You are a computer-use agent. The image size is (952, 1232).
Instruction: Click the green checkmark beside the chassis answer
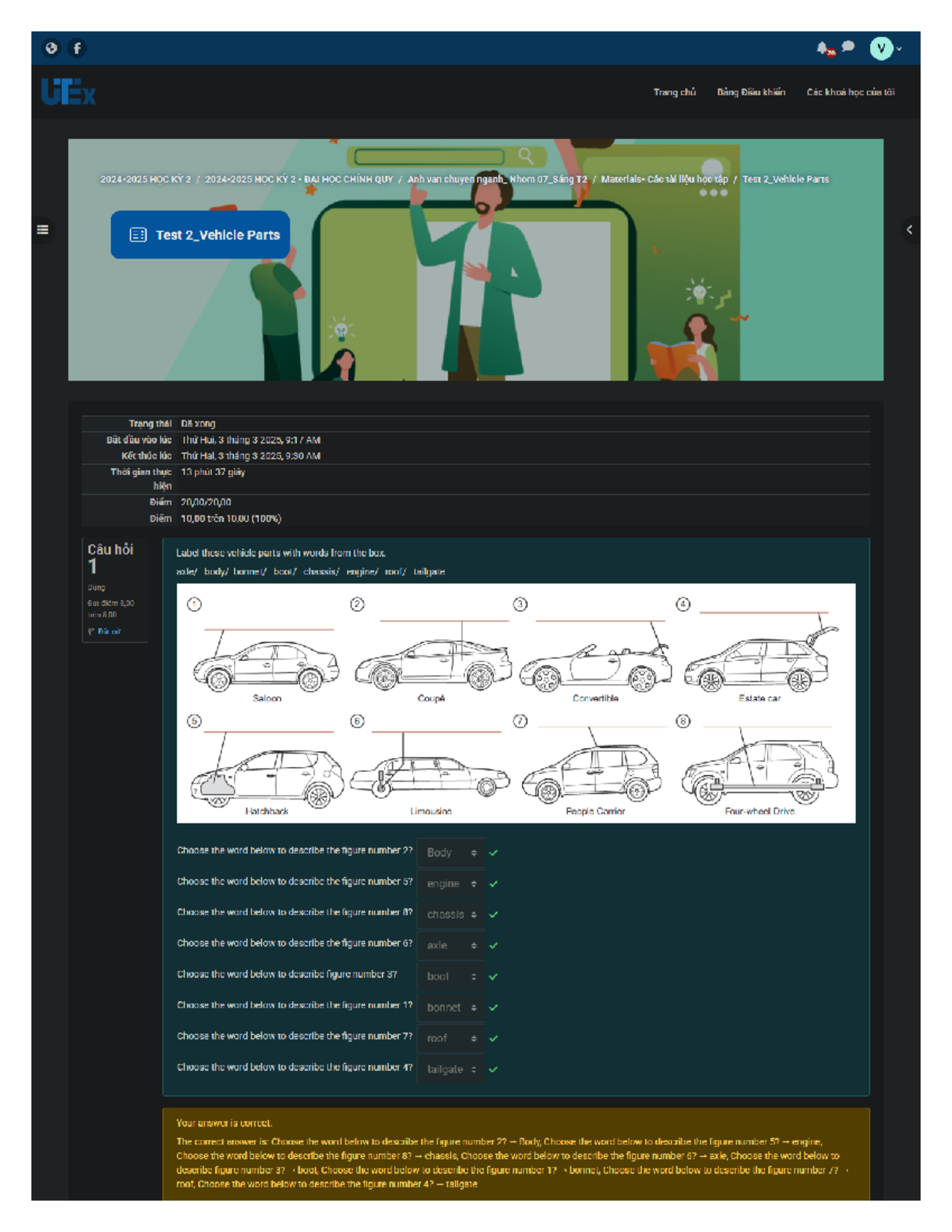click(493, 915)
